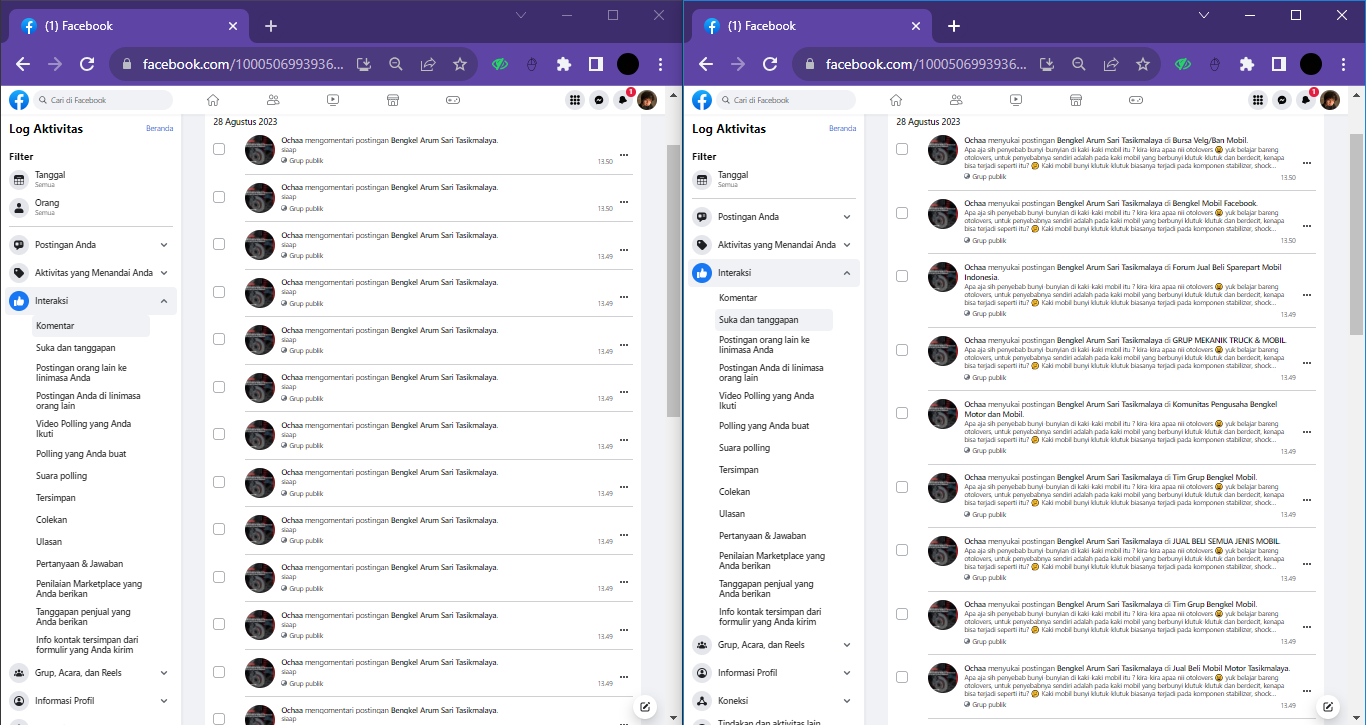The image size is (1366, 725).
Task: Open tab search chevron in right window titlebar
Action: click(1205, 15)
